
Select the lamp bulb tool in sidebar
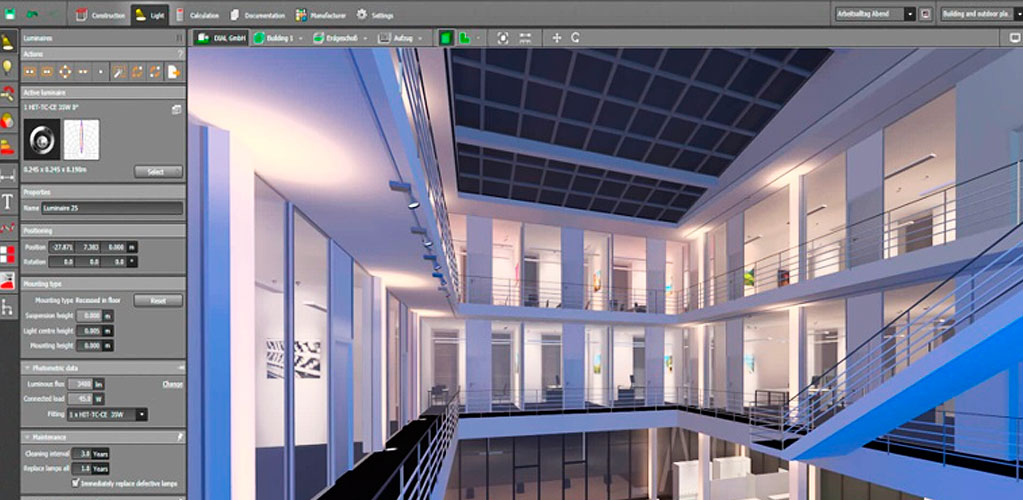point(8,68)
